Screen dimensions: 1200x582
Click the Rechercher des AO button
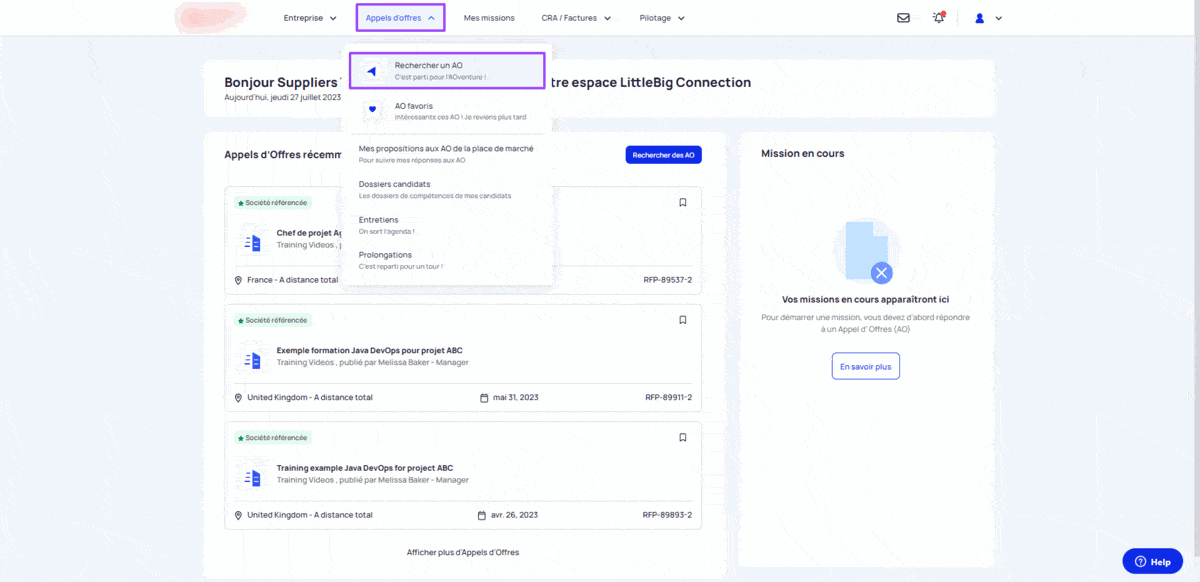664,155
